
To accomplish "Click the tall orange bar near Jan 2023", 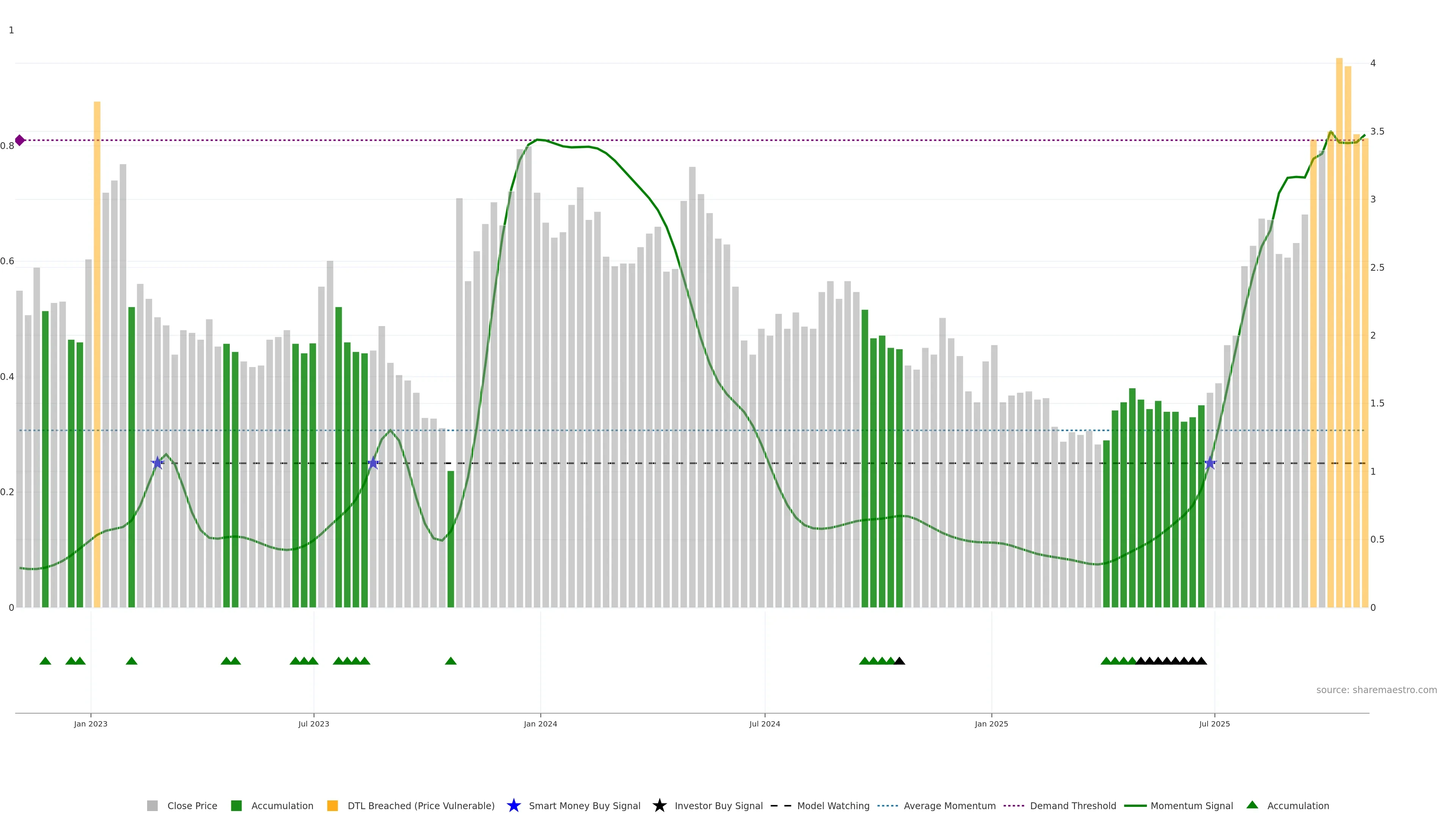I will [x=97, y=339].
